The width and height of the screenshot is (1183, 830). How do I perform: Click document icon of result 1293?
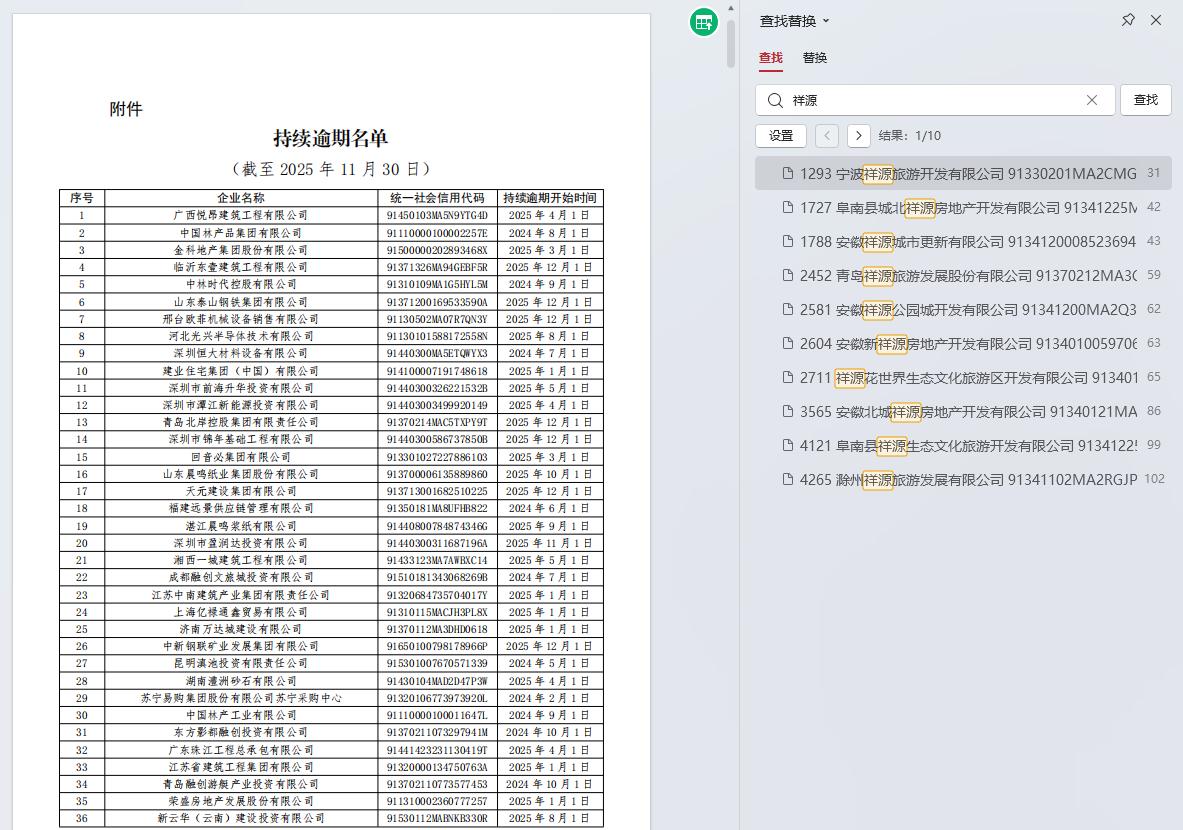[788, 174]
